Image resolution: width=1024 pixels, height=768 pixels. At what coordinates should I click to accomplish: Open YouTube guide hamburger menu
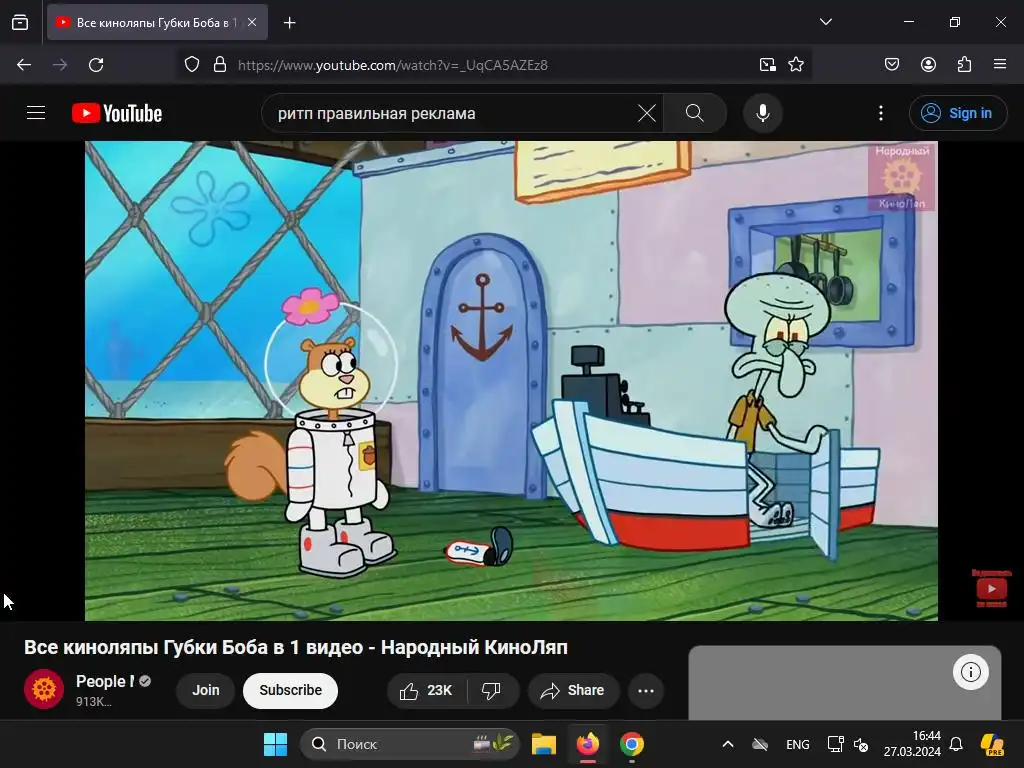click(x=36, y=113)
